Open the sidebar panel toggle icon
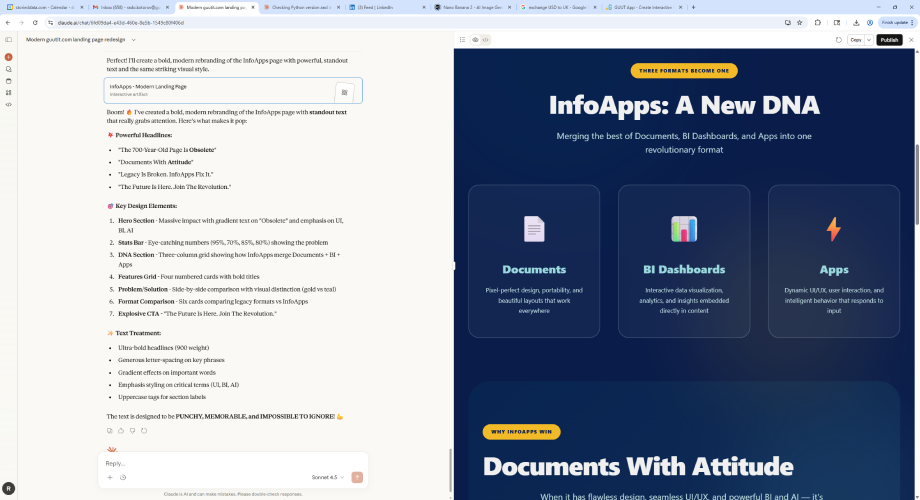The image size is (920, 500). 9,40
